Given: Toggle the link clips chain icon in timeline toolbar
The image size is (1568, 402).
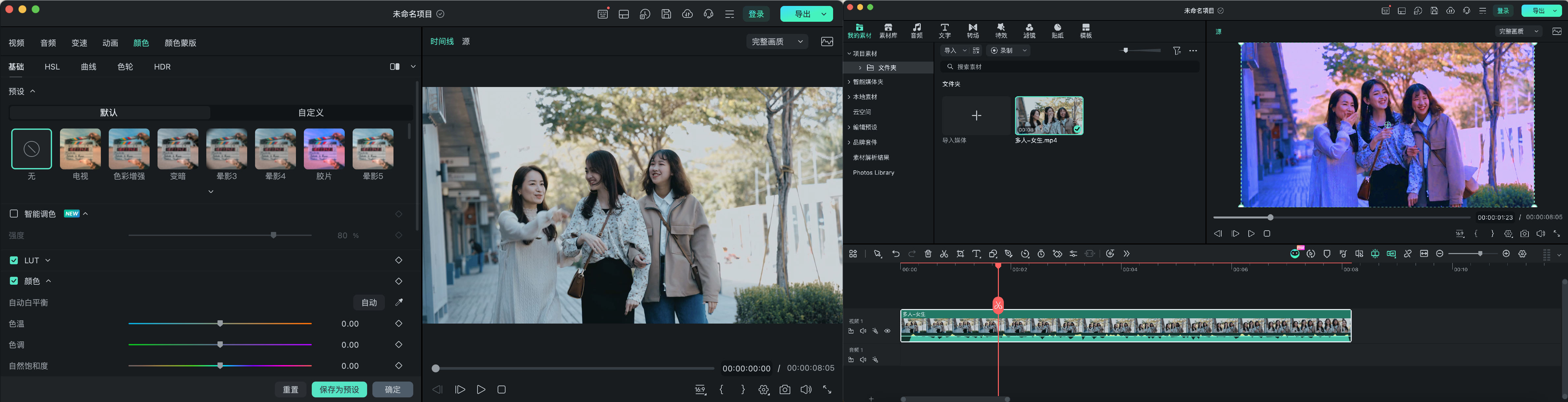Looking at the screenshot, I should coord(1408,254).
